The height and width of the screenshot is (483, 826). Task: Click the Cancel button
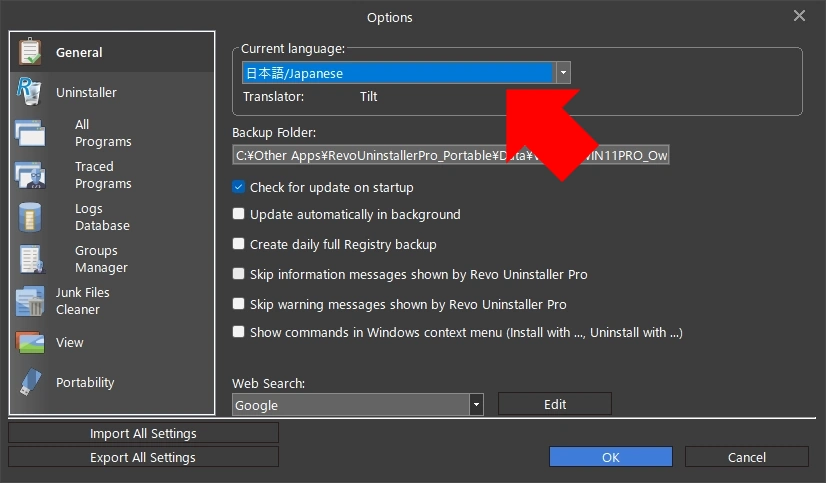click(x=746, y=457)
